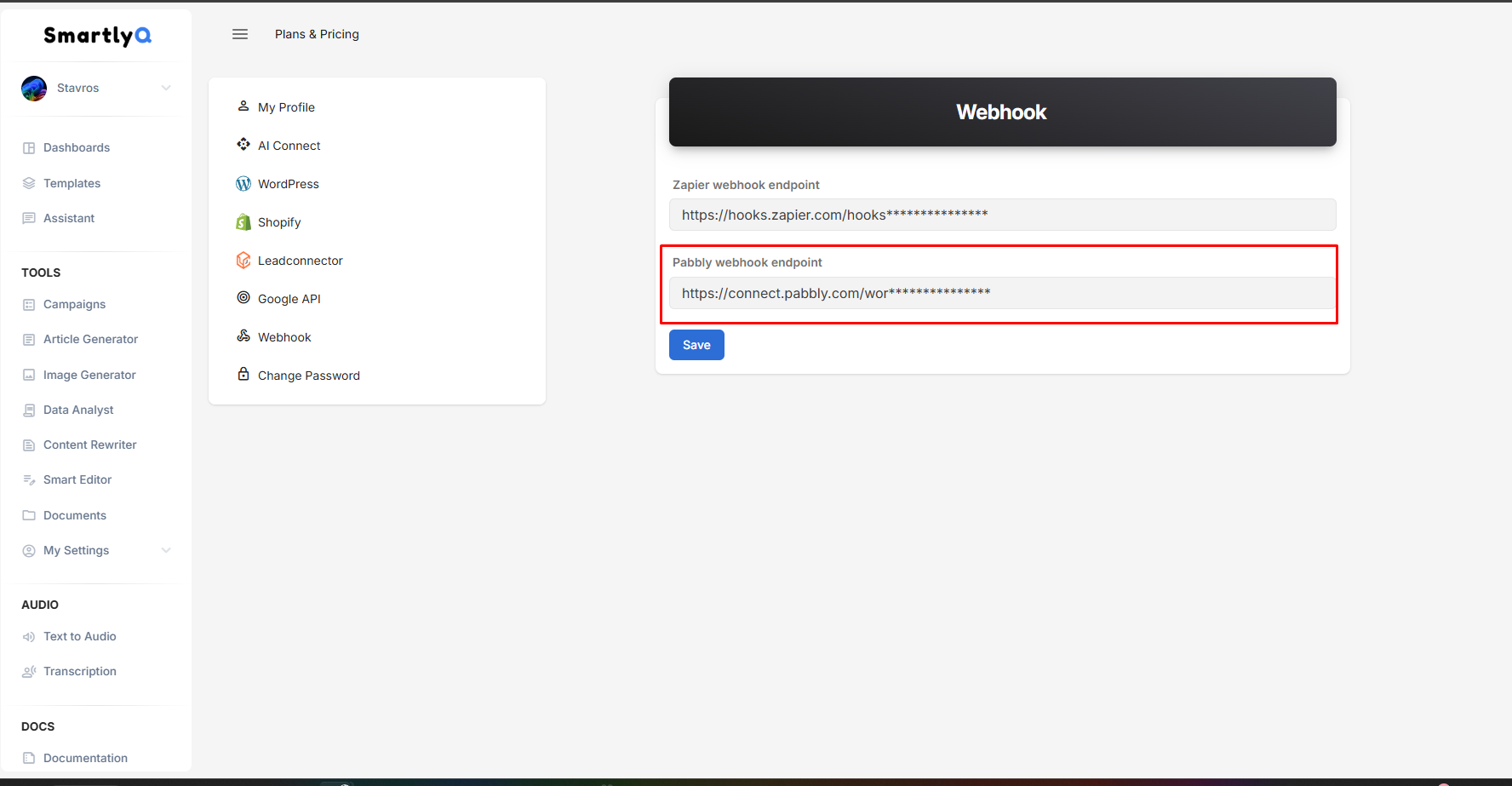Open Templates from sidebar

coord(72,183)
